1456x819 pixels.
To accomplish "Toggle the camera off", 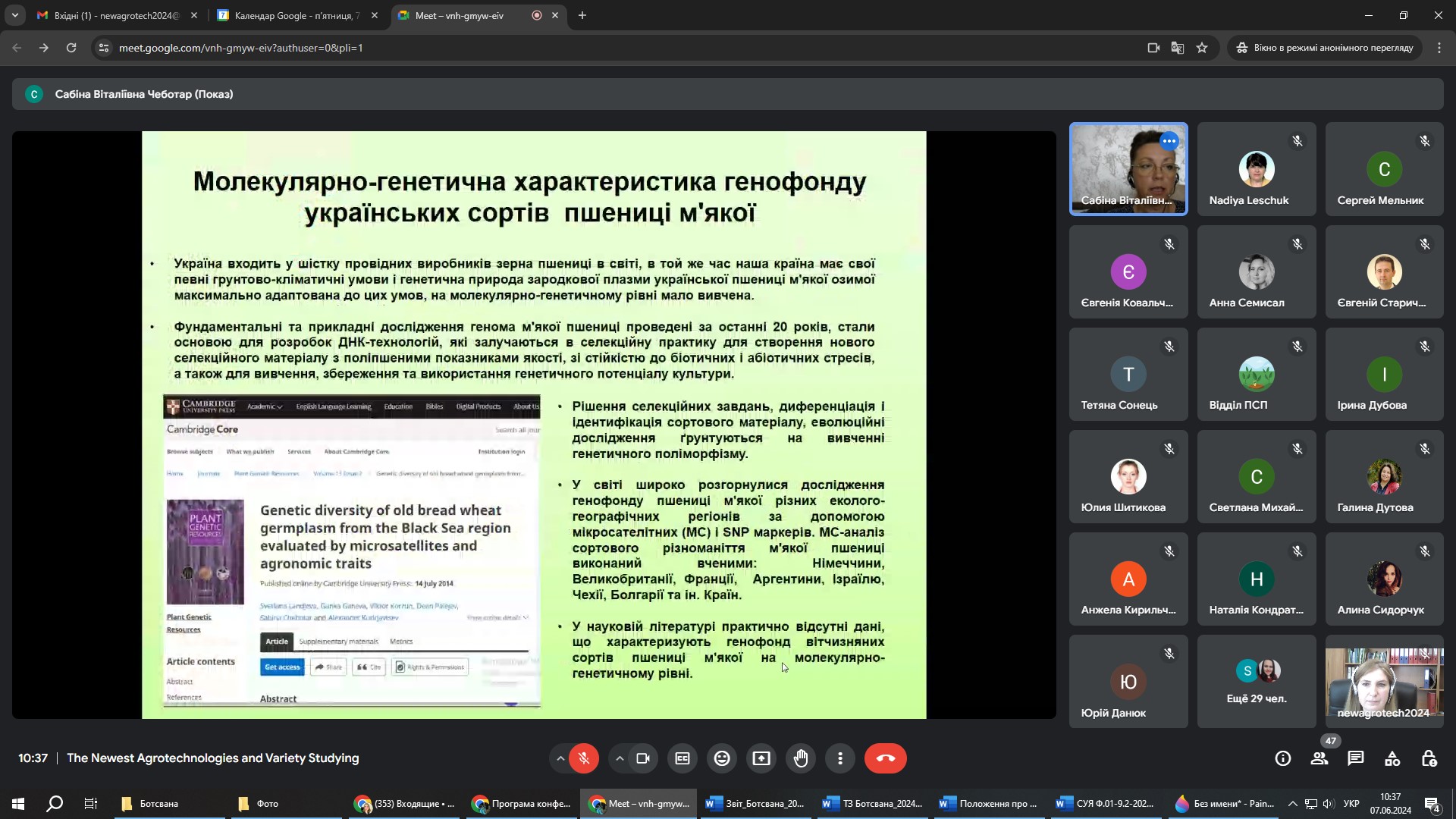I will click(x=643, y=758).
